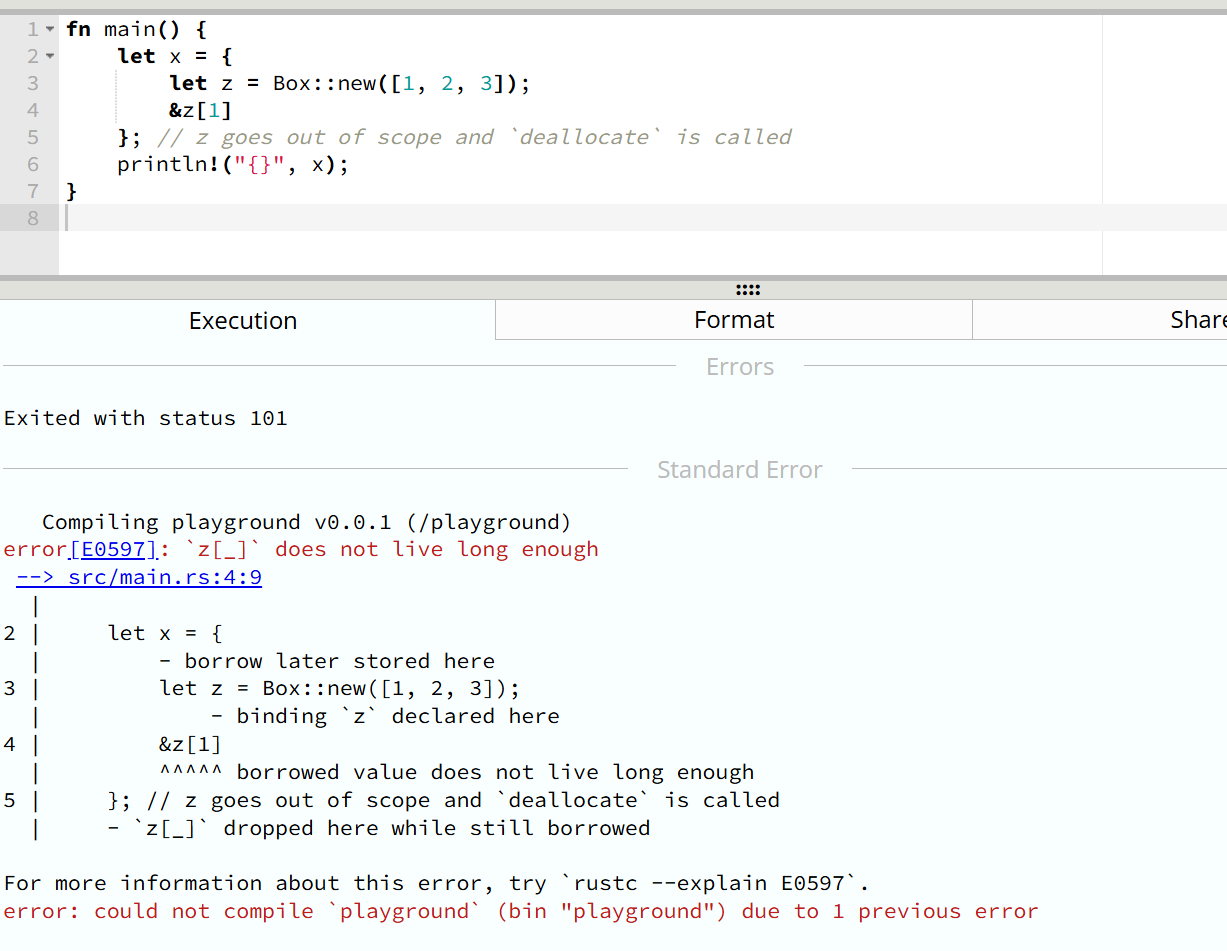Collapse the let x block fold arrow
The image size is (1227, 951).
pos(50,57)
